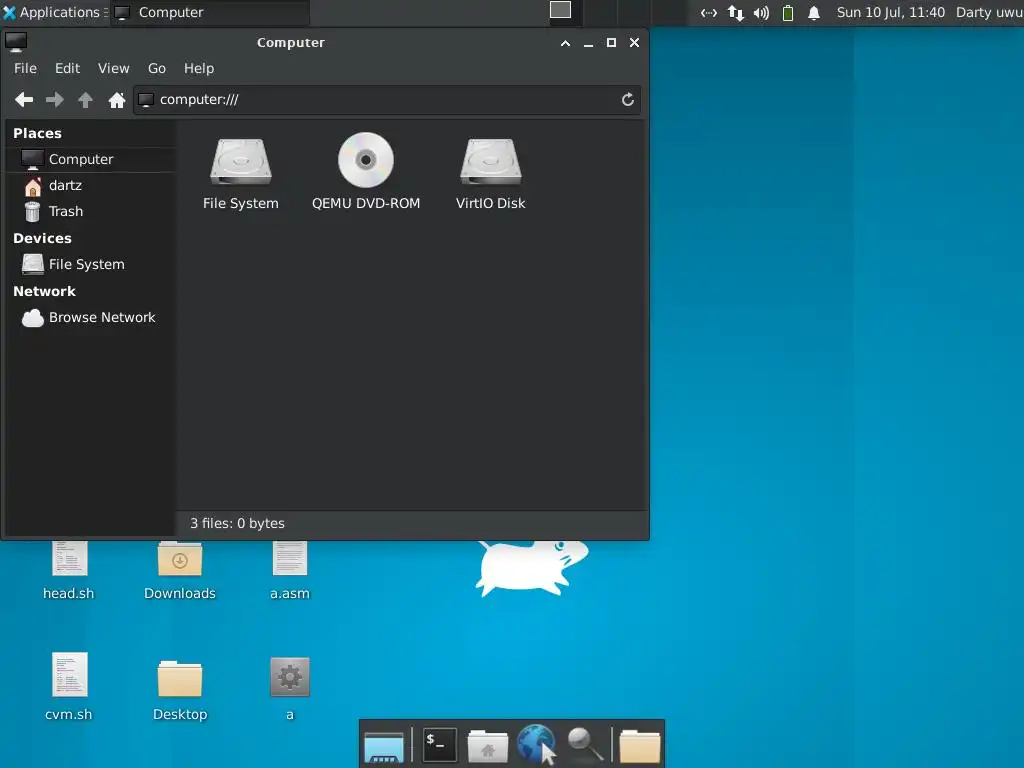The height and width of the screenshot is (768, 1024).
Task: Open dartz home folder in sidebar
Action: point(90,185)
